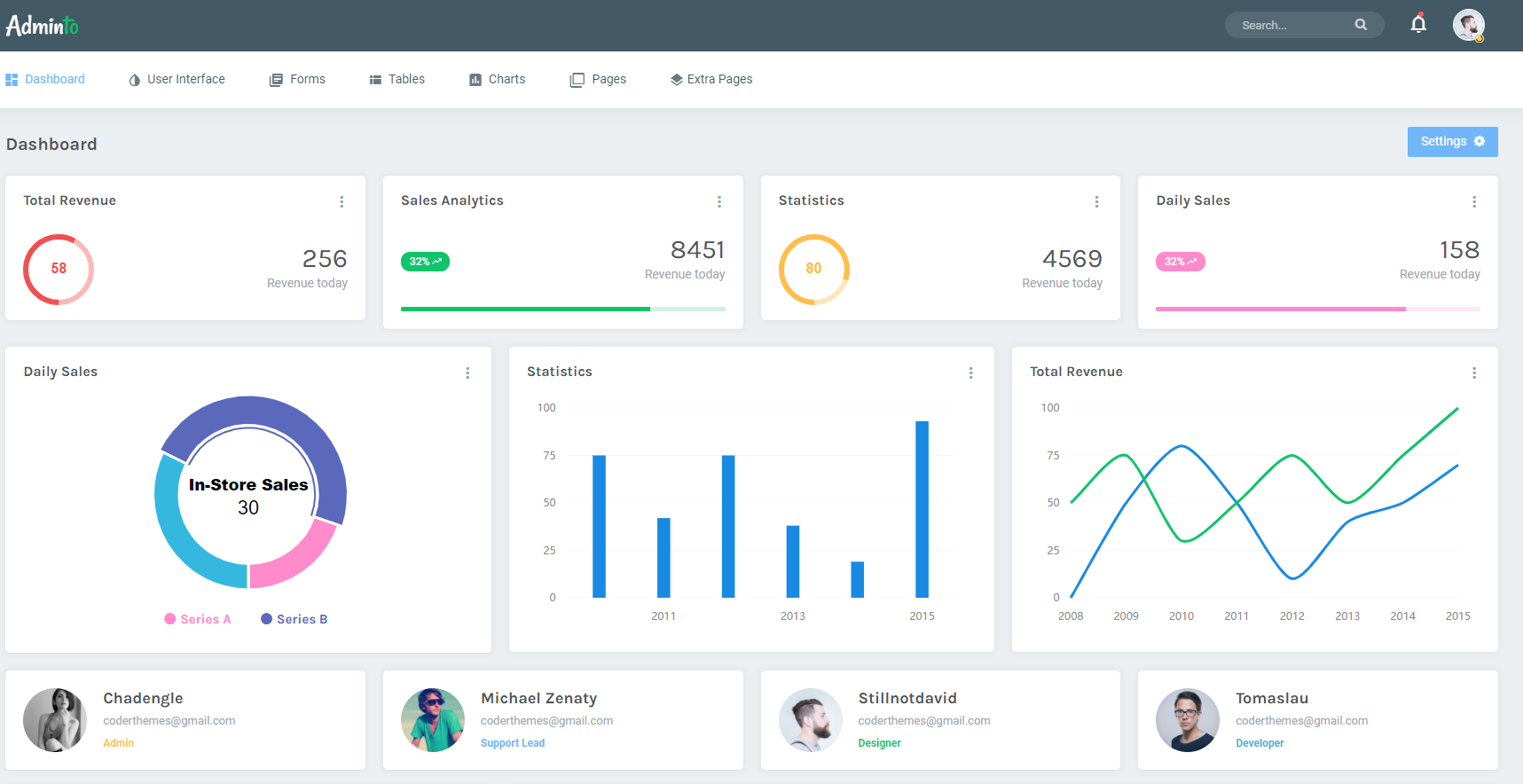Click the search magnifier icon
The height and width of the screenshot is (784, 1523).
pos(1361,25)
